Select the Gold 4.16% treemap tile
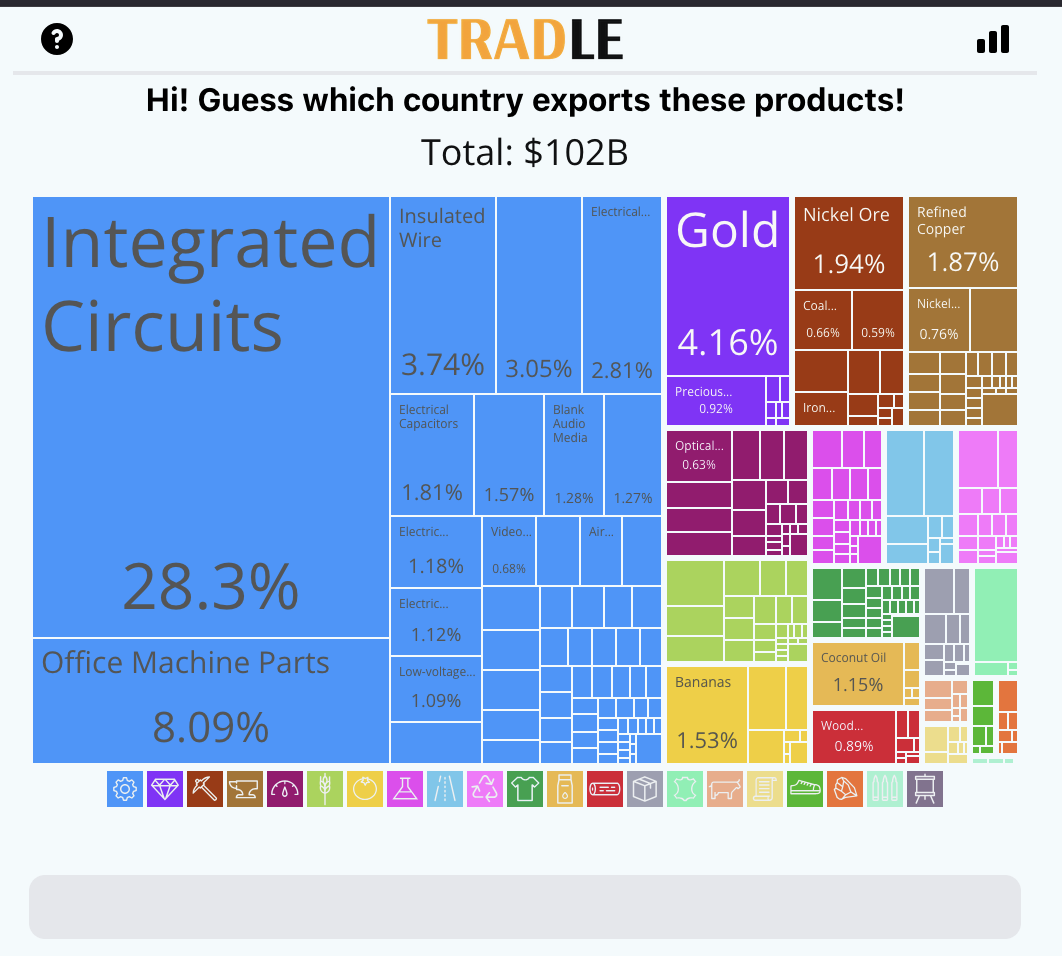Viewport: 1062px width, 956px height. [x=727, y=286]
